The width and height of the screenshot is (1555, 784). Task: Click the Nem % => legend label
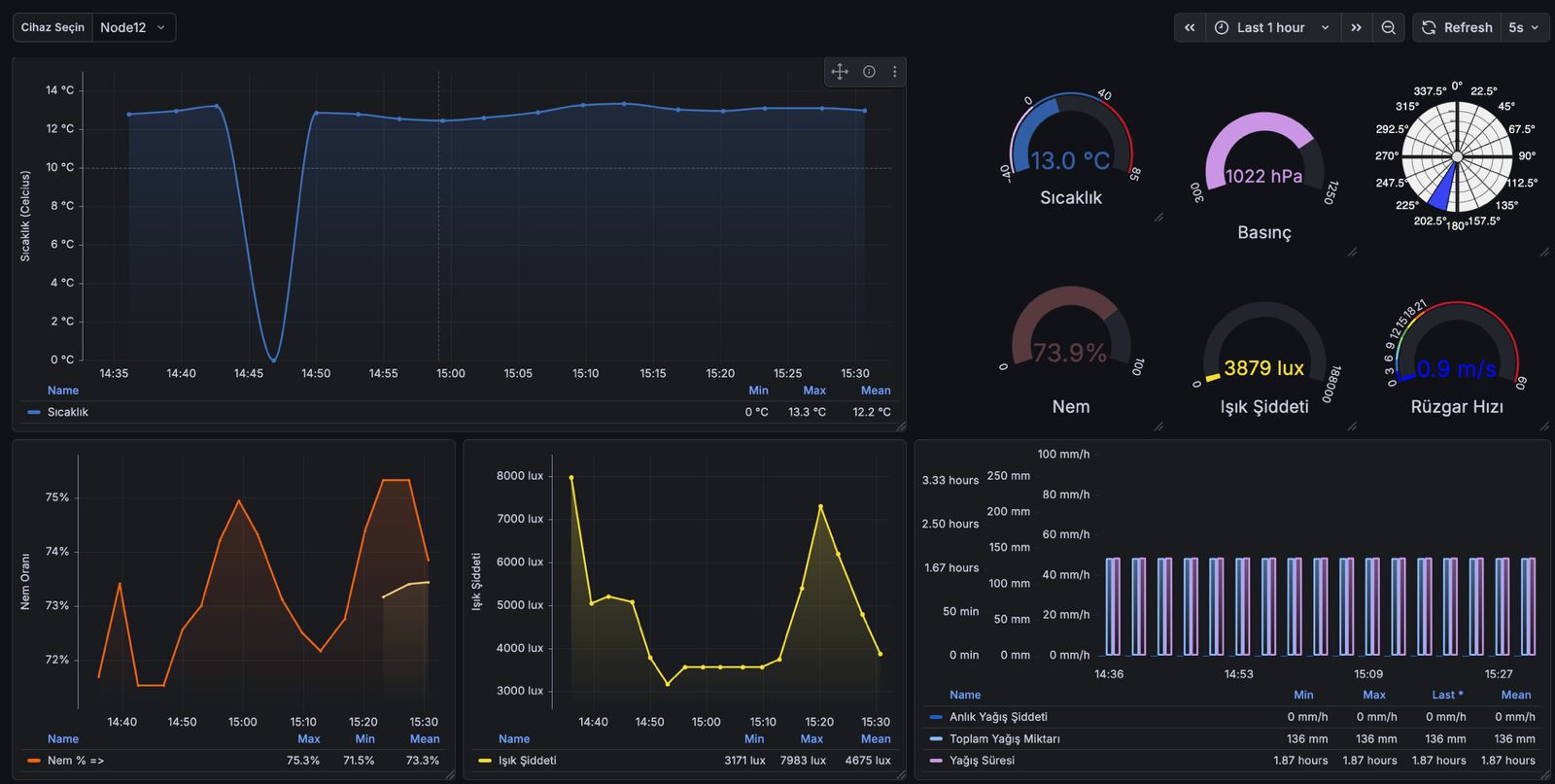click(x=76, y=761)
